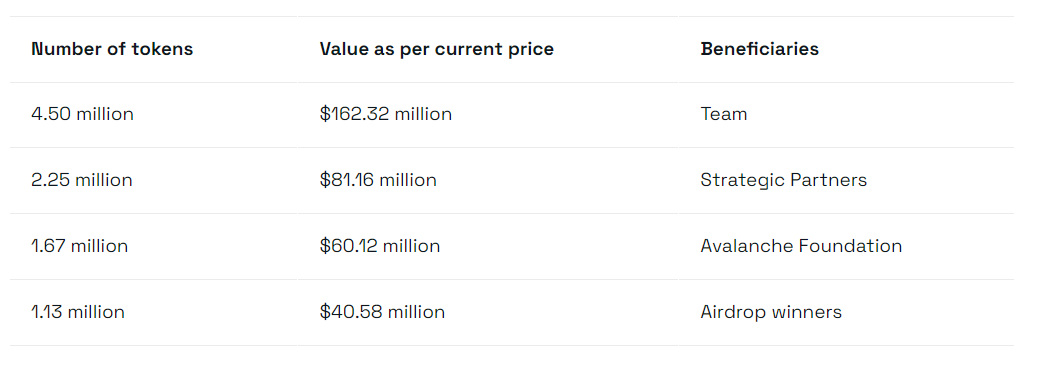Select the '$162.32 million' value cell
Screen dimensions: 1048x369
386,114
